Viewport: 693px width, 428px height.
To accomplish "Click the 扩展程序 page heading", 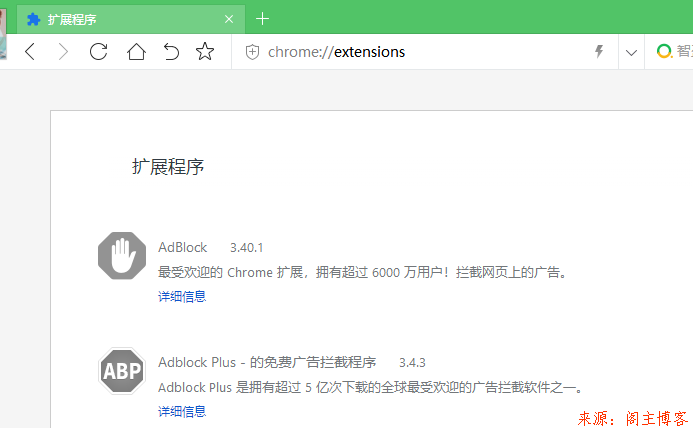I will 168,167.
